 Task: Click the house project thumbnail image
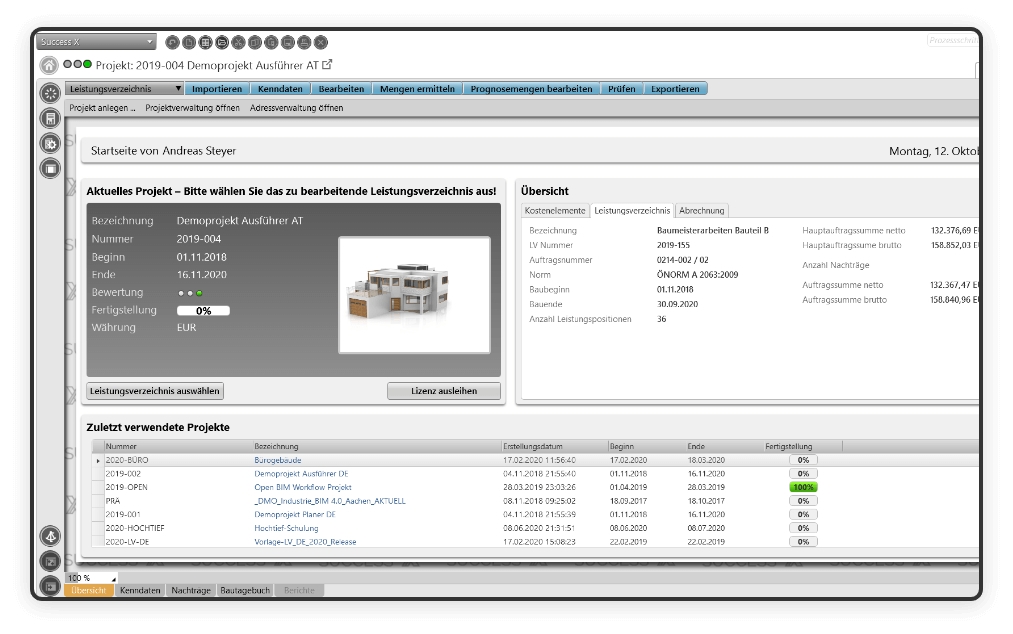[x=415, y=295]
